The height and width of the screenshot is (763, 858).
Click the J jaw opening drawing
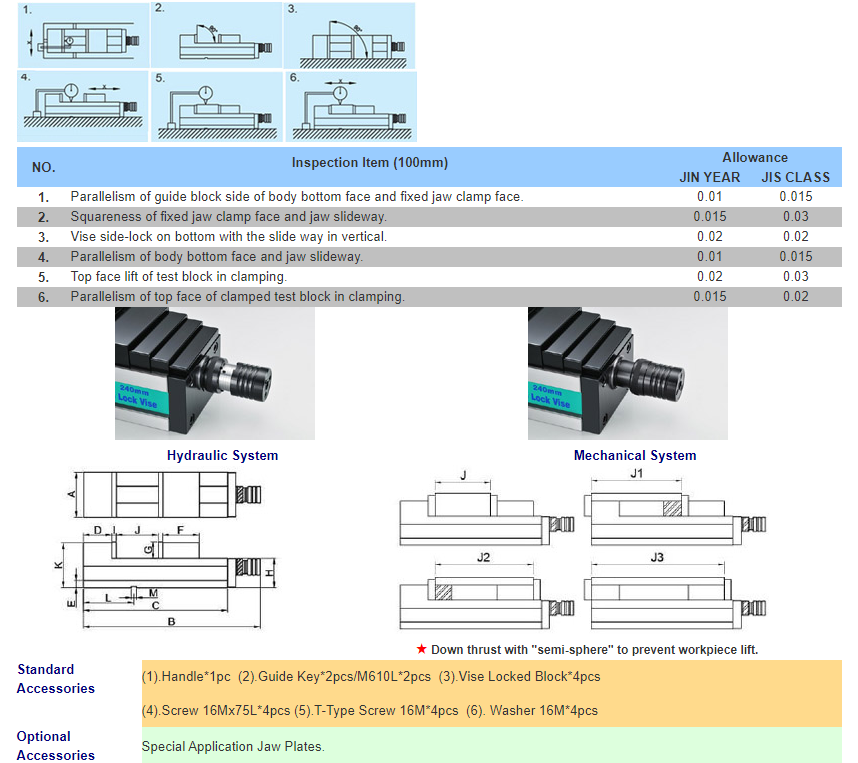[x=485, y=503]
